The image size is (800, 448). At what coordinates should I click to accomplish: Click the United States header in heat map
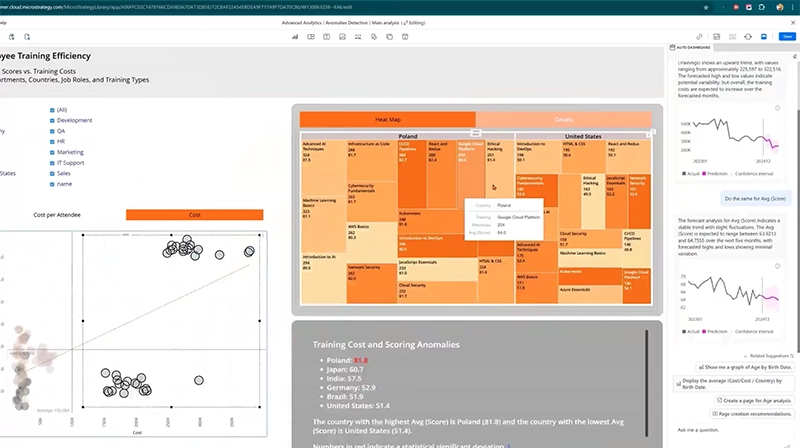tap(583, 136)
